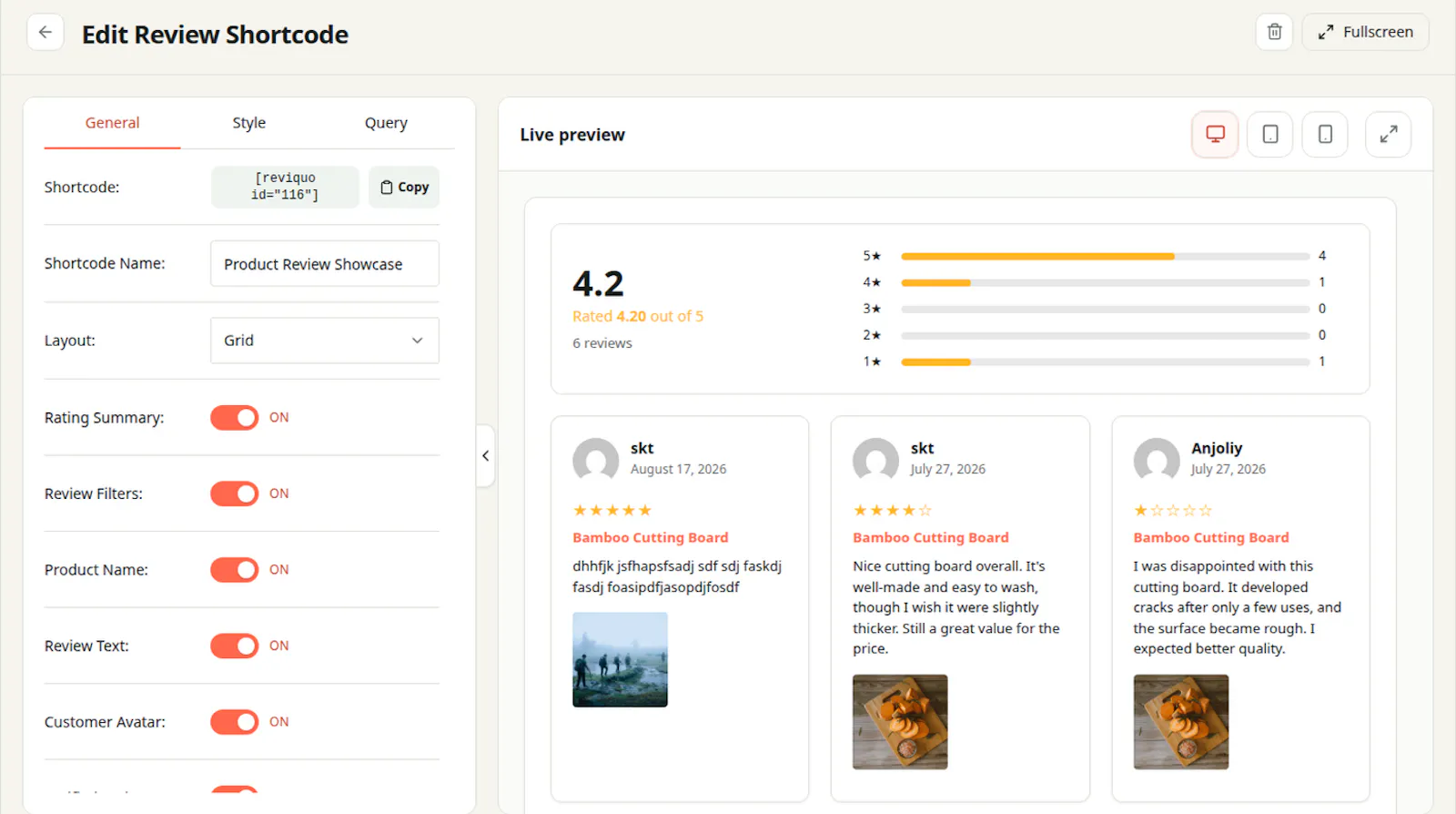Screen dimensions: 1456x814
Task: Click the Shortcode Name input field
Action: coord(325,264)
